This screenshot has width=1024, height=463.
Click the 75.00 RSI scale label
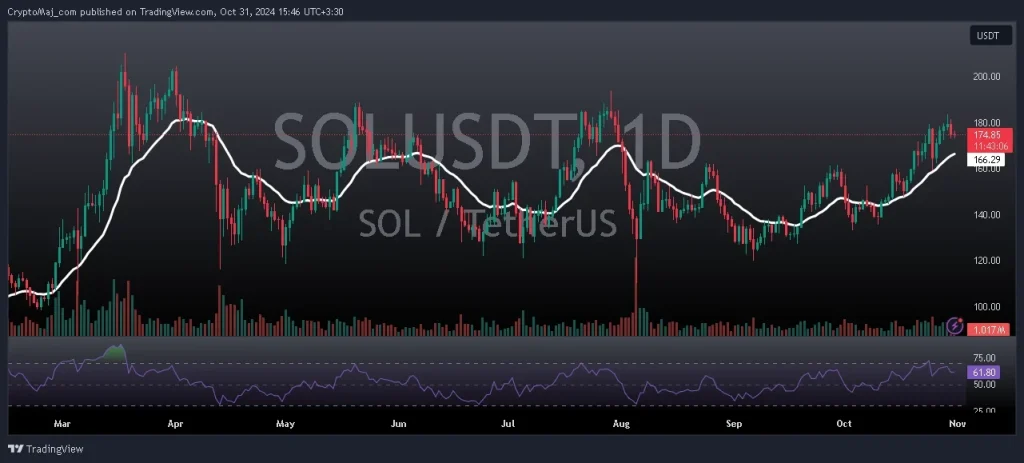[x=983, y=358]
